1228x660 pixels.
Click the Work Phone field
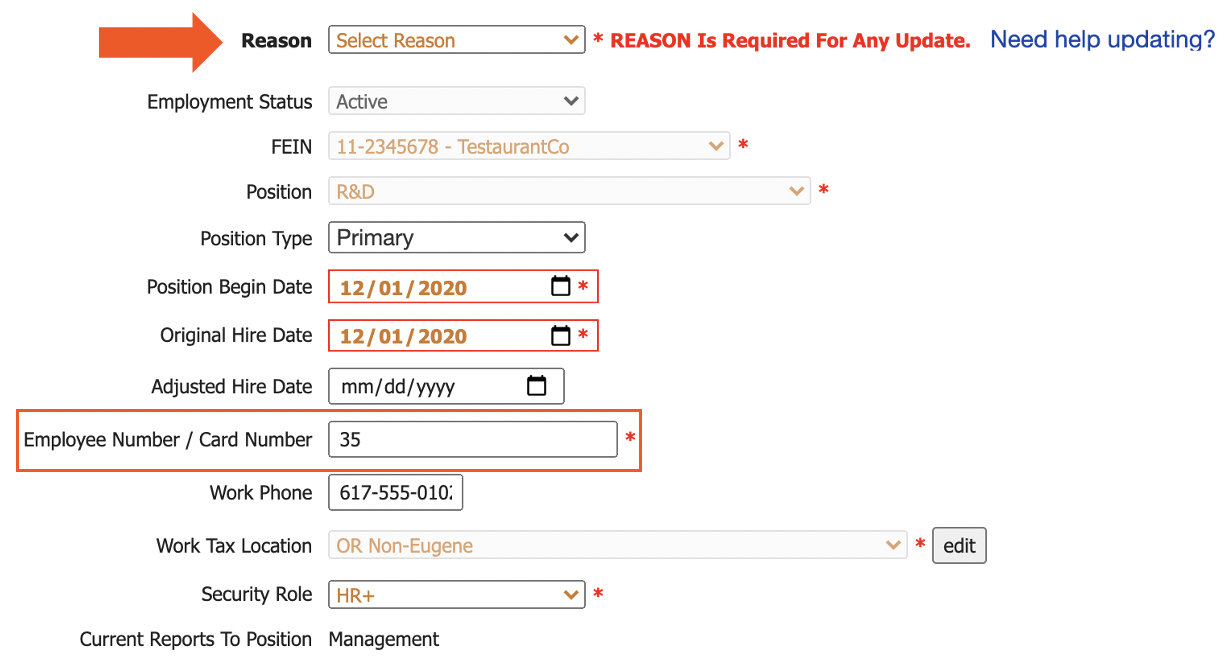(x=395, y=492)
